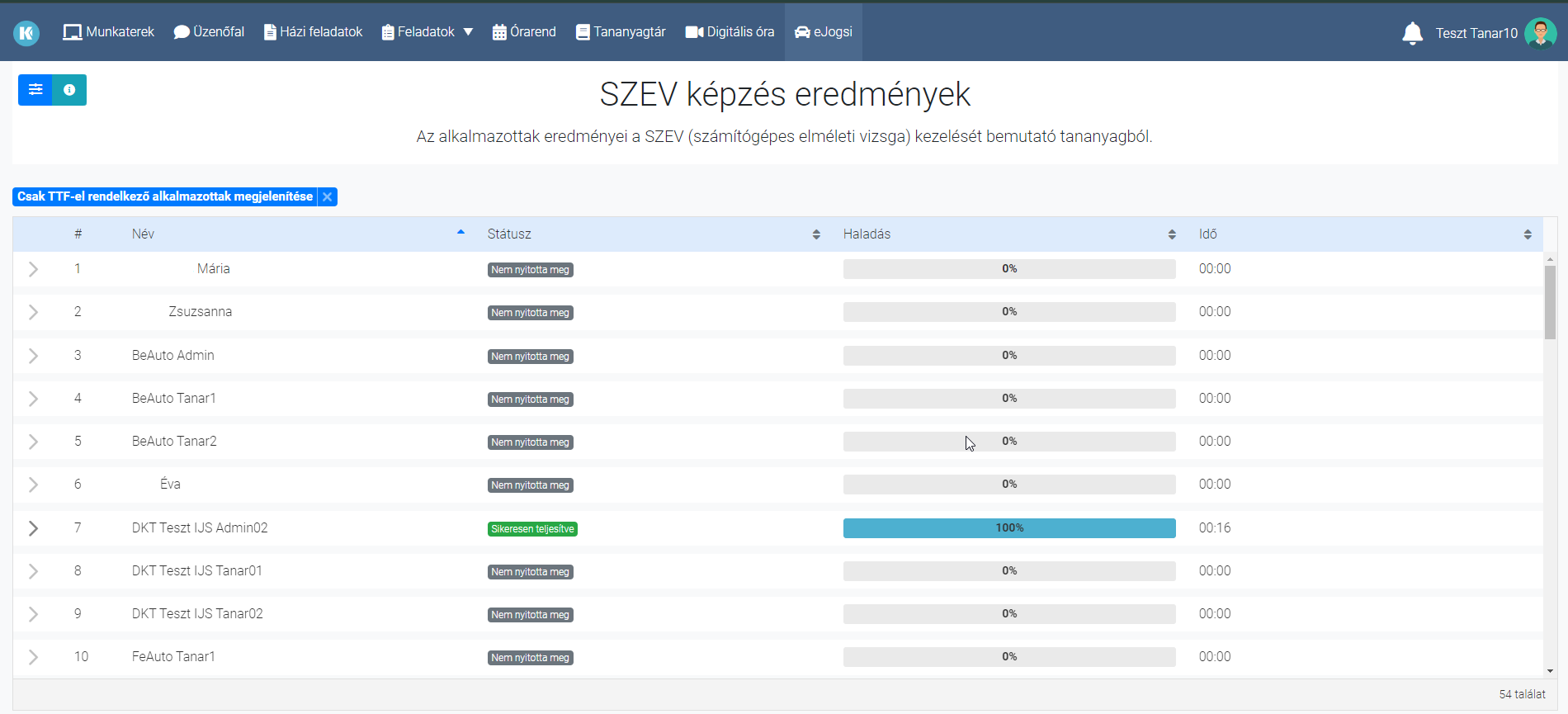Expand row 1 Mária
This screenshot has height=714, width=1568.
tap(33, 269)
